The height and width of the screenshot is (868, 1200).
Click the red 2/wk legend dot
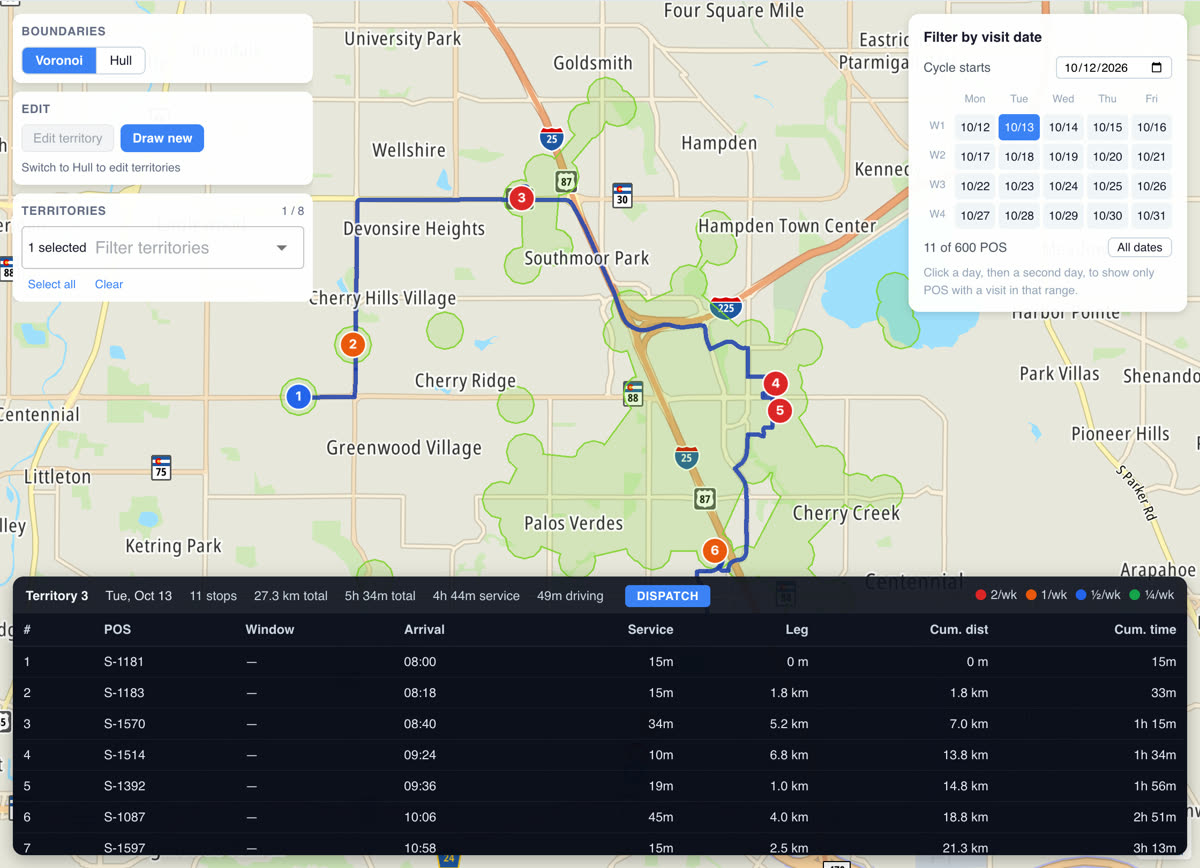click(981, 596)
